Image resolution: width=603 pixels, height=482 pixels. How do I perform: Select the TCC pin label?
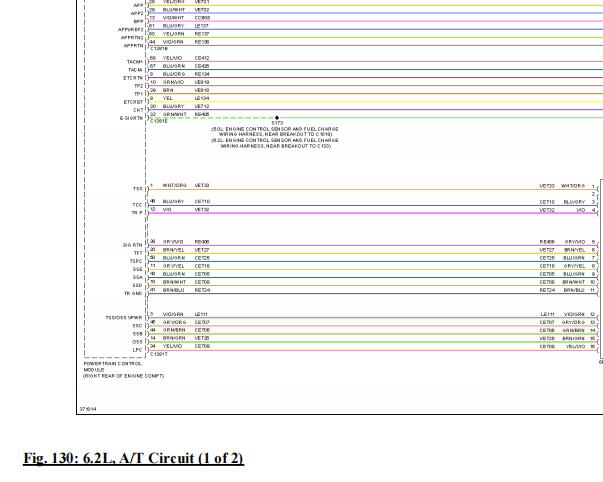(x=138, y=205)
